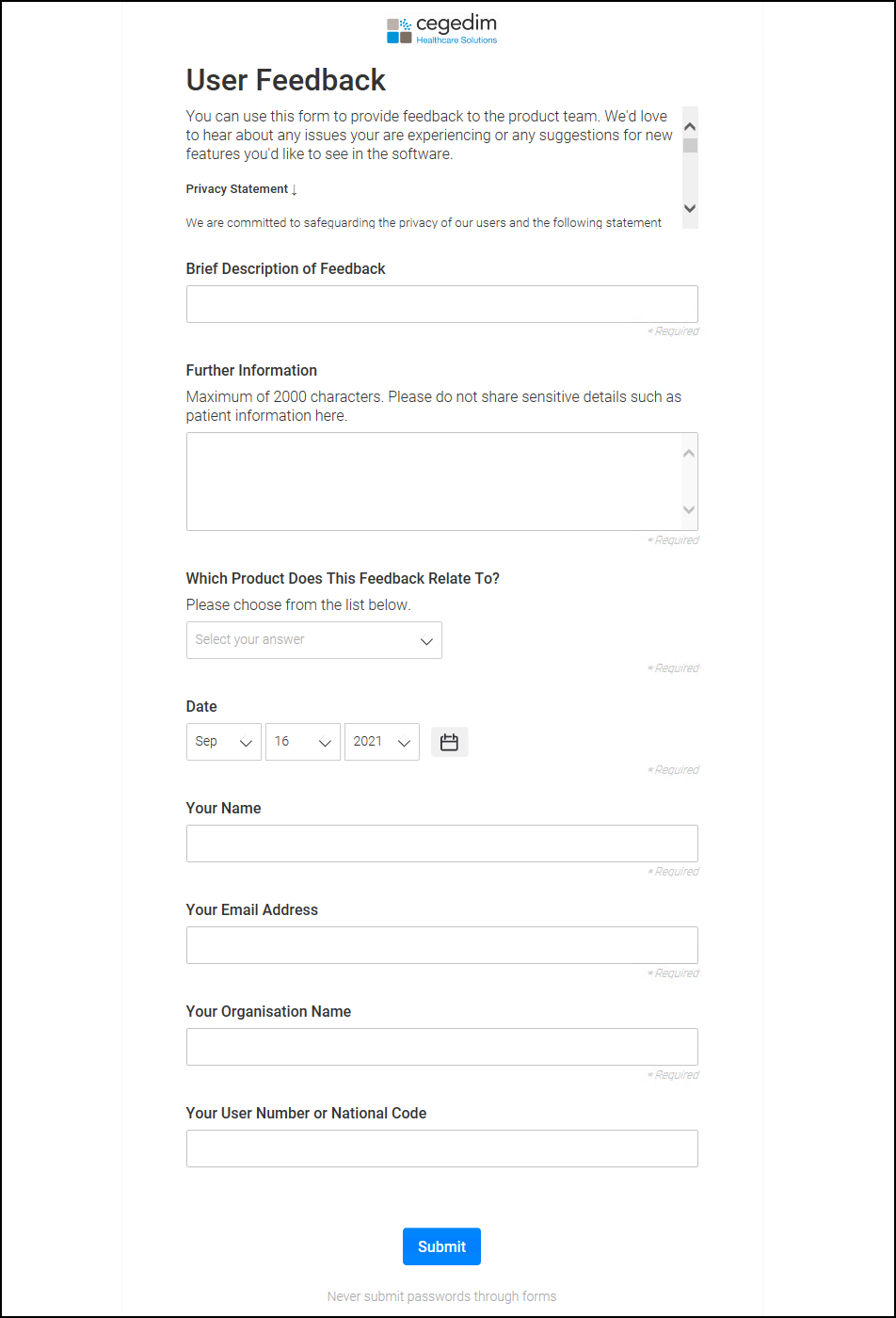The width and height of the screenshot is (896, 1318).
Task: Click inside the Further Information text area
Action: click(433, 481)
